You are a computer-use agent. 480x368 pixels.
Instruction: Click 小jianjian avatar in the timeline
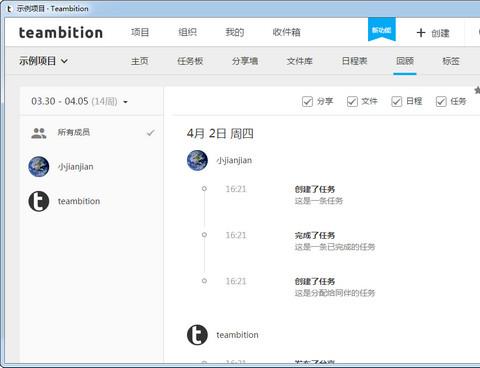[x=197, y=160]
